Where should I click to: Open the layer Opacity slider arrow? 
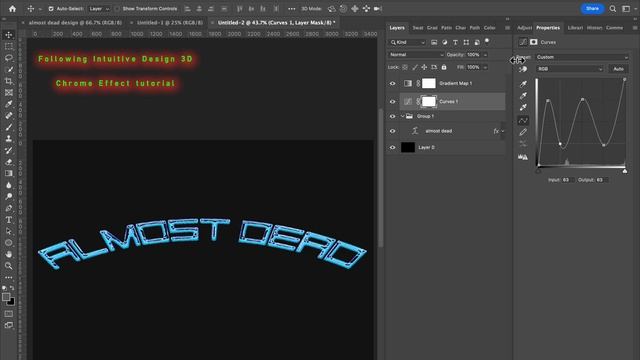485,55
